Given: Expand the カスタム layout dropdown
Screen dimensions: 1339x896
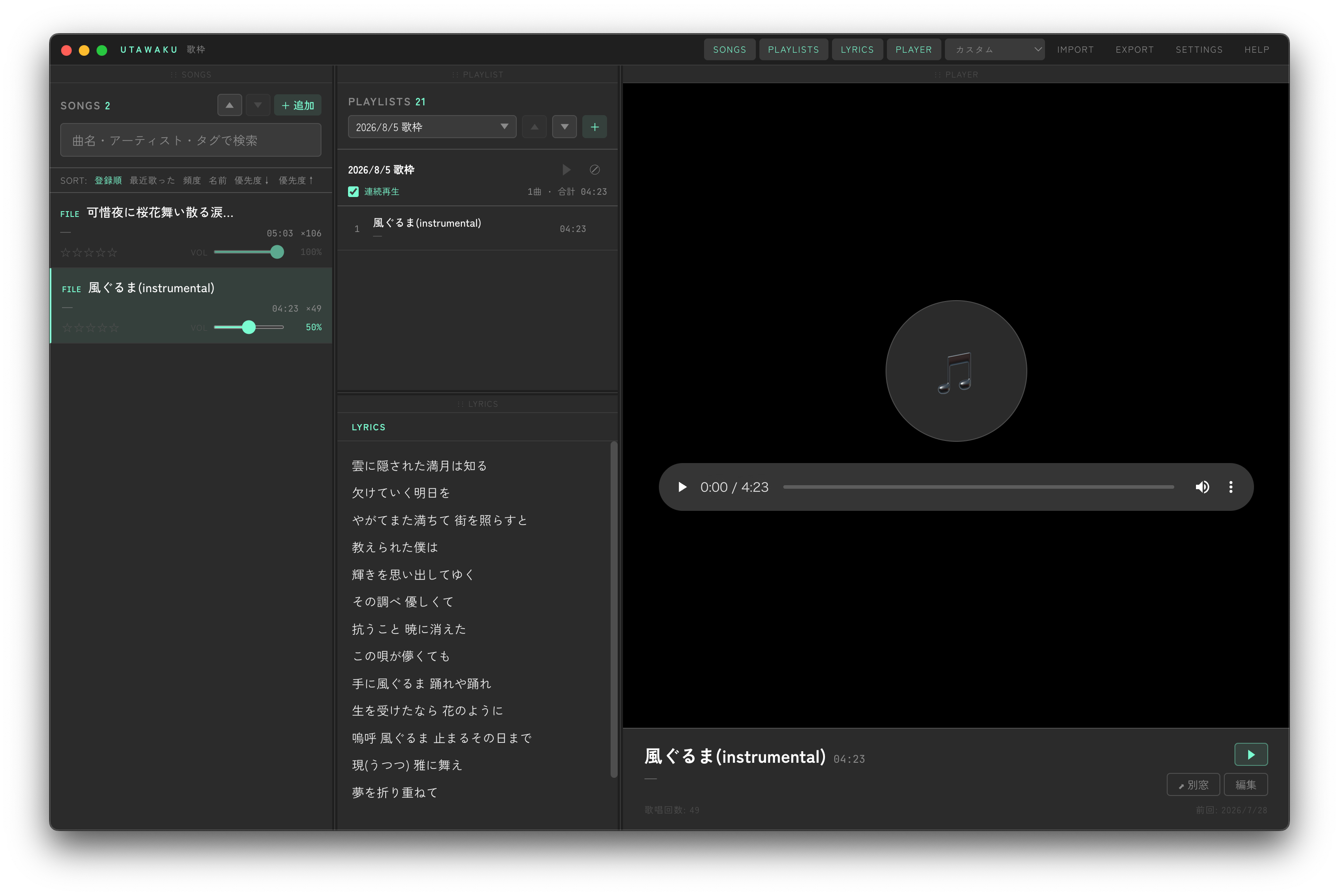Looking at the screenshot, I should point(995,50).
